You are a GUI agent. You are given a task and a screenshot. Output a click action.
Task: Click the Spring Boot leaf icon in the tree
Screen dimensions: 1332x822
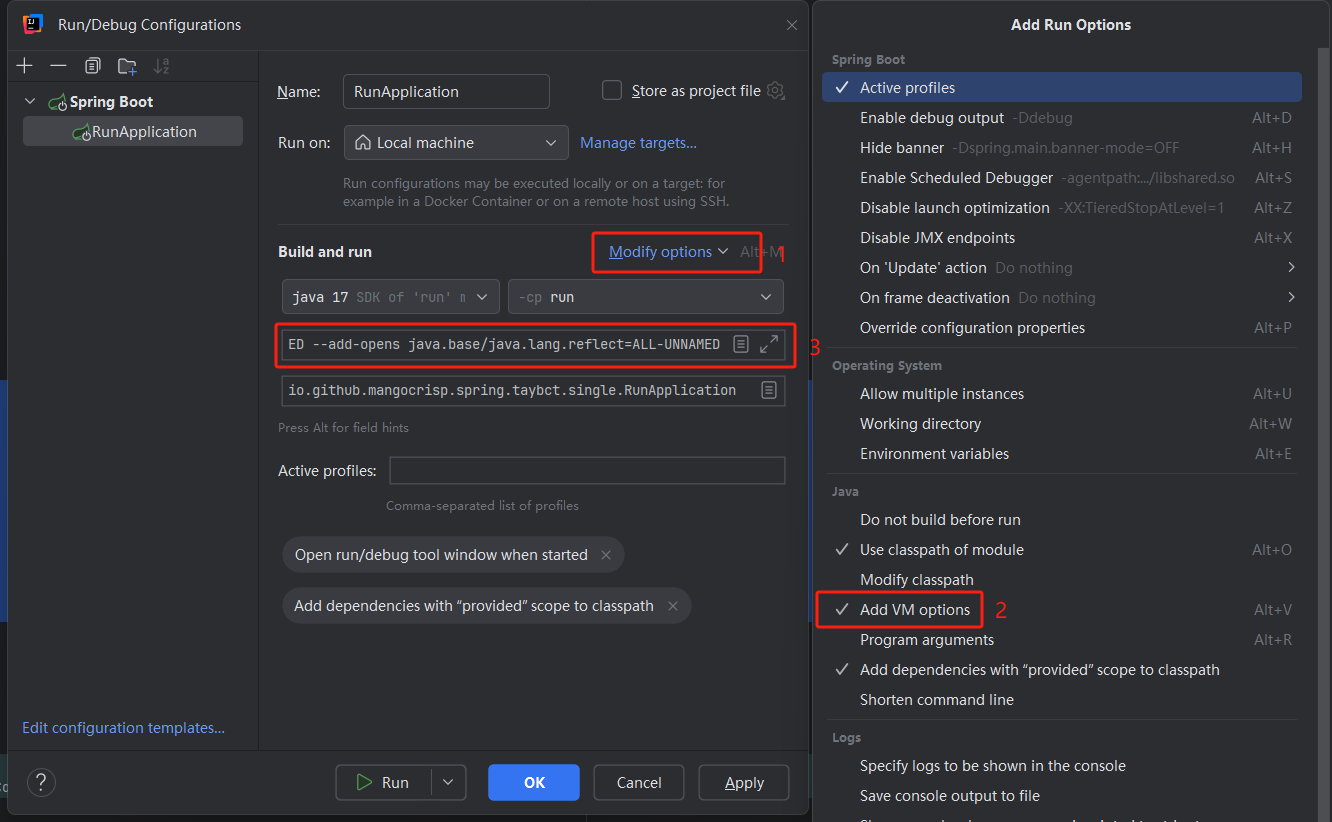pyautogui.click(x=57, y=102)
